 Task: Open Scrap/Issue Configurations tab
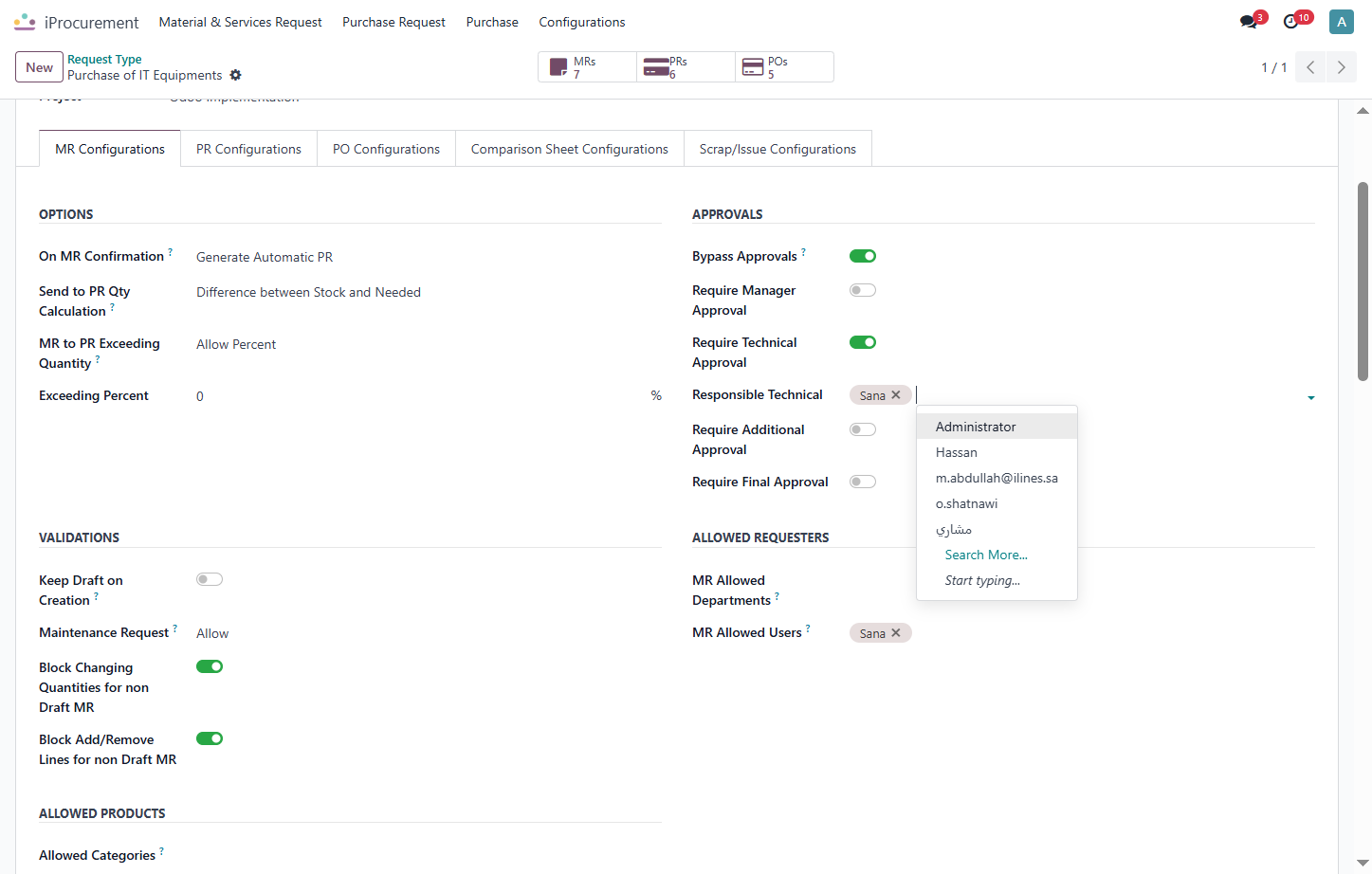777,149
